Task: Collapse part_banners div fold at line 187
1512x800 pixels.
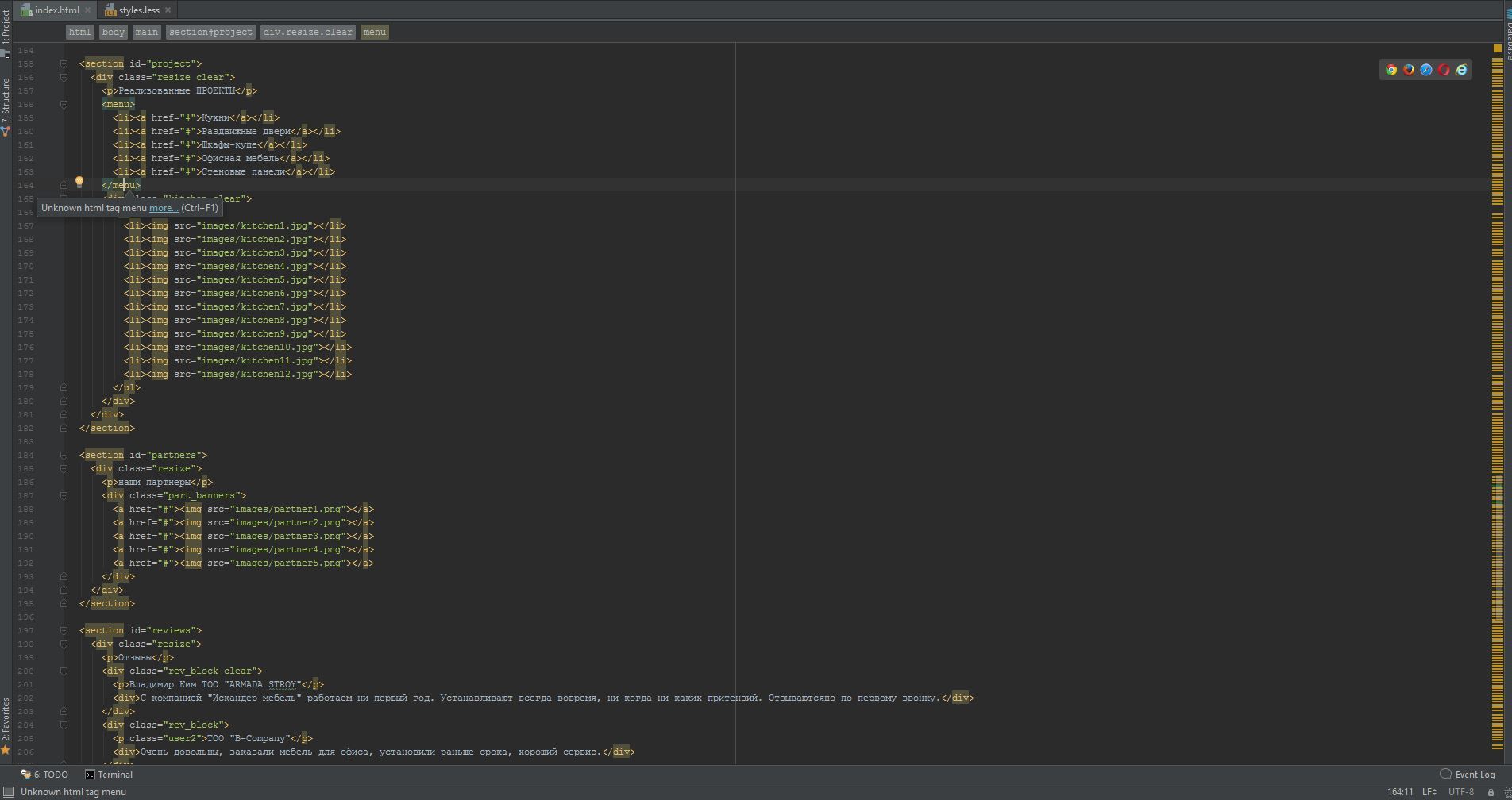Action: coord(64,495)
